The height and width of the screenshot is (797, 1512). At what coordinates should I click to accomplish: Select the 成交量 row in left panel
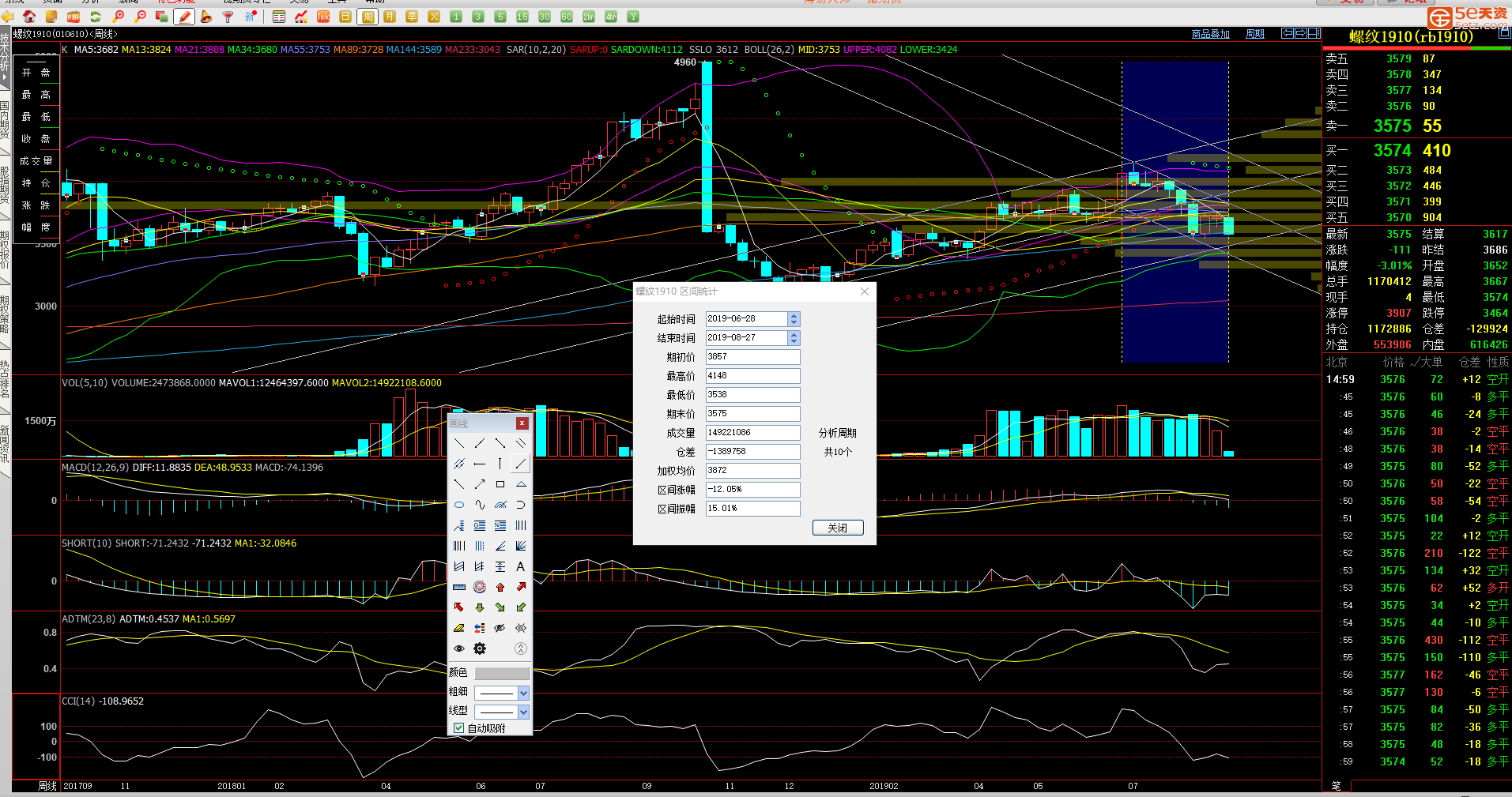tap(36, 161)
